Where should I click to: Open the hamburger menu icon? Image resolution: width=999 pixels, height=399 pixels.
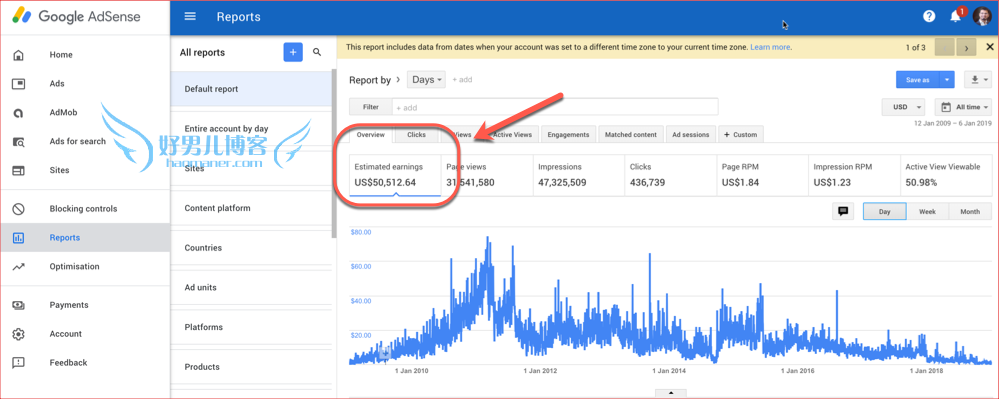point(190,17)
